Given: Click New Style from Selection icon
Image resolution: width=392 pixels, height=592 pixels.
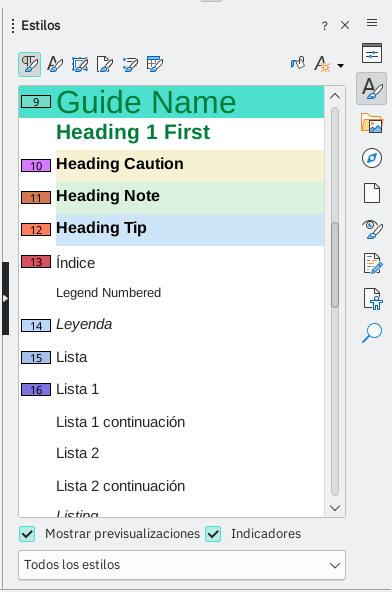Looking at the screenshot, I should (323, 64).
